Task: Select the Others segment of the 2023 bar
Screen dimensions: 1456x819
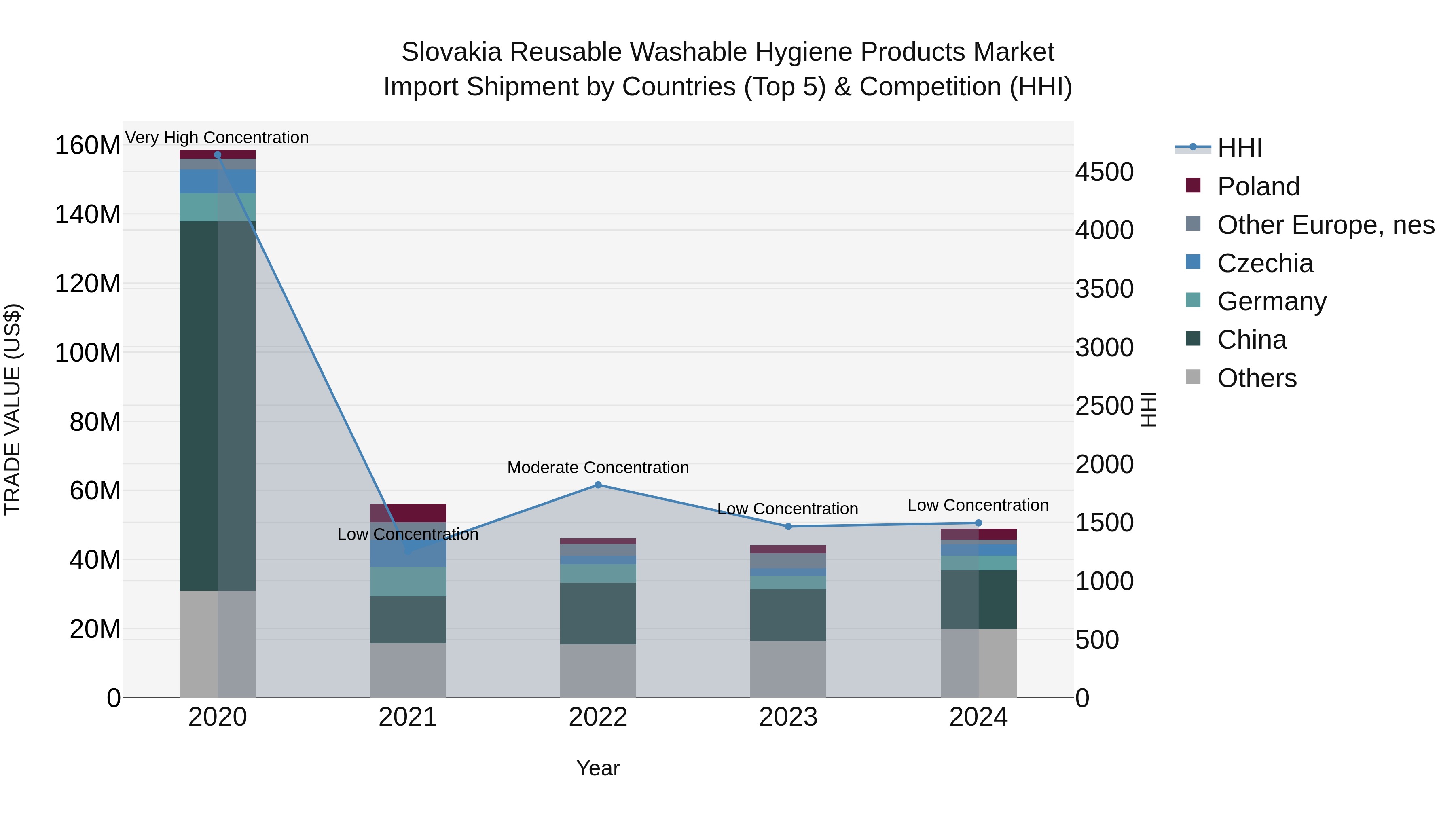Action: click(789, 669)
